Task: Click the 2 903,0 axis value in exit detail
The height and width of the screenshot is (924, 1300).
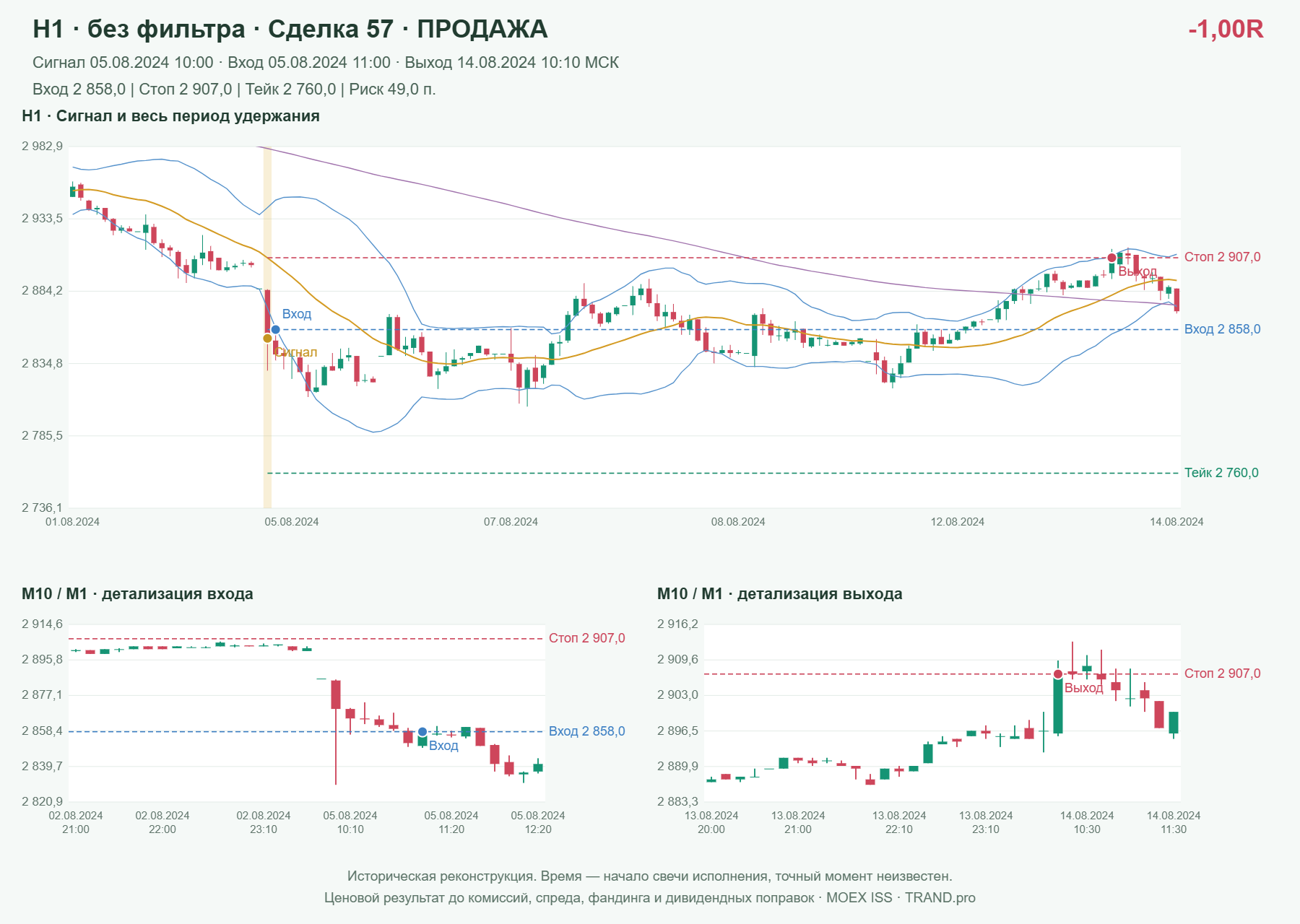Action: pyautogui.click(x=677, y=694)
